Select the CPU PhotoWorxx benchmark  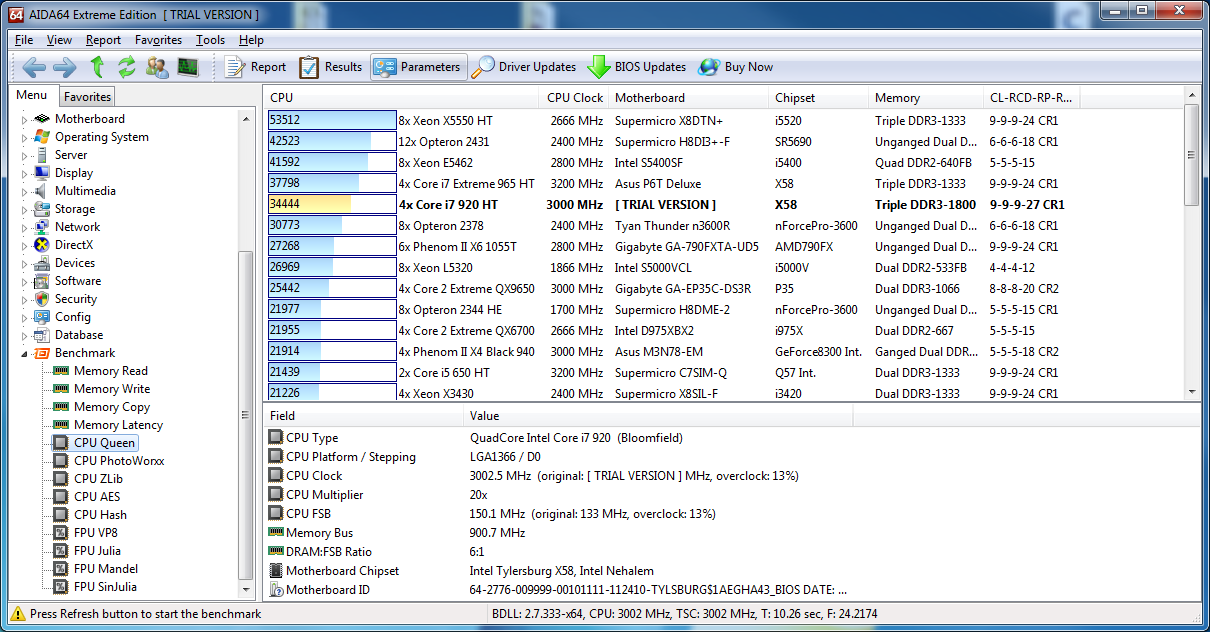click(119, 461)
